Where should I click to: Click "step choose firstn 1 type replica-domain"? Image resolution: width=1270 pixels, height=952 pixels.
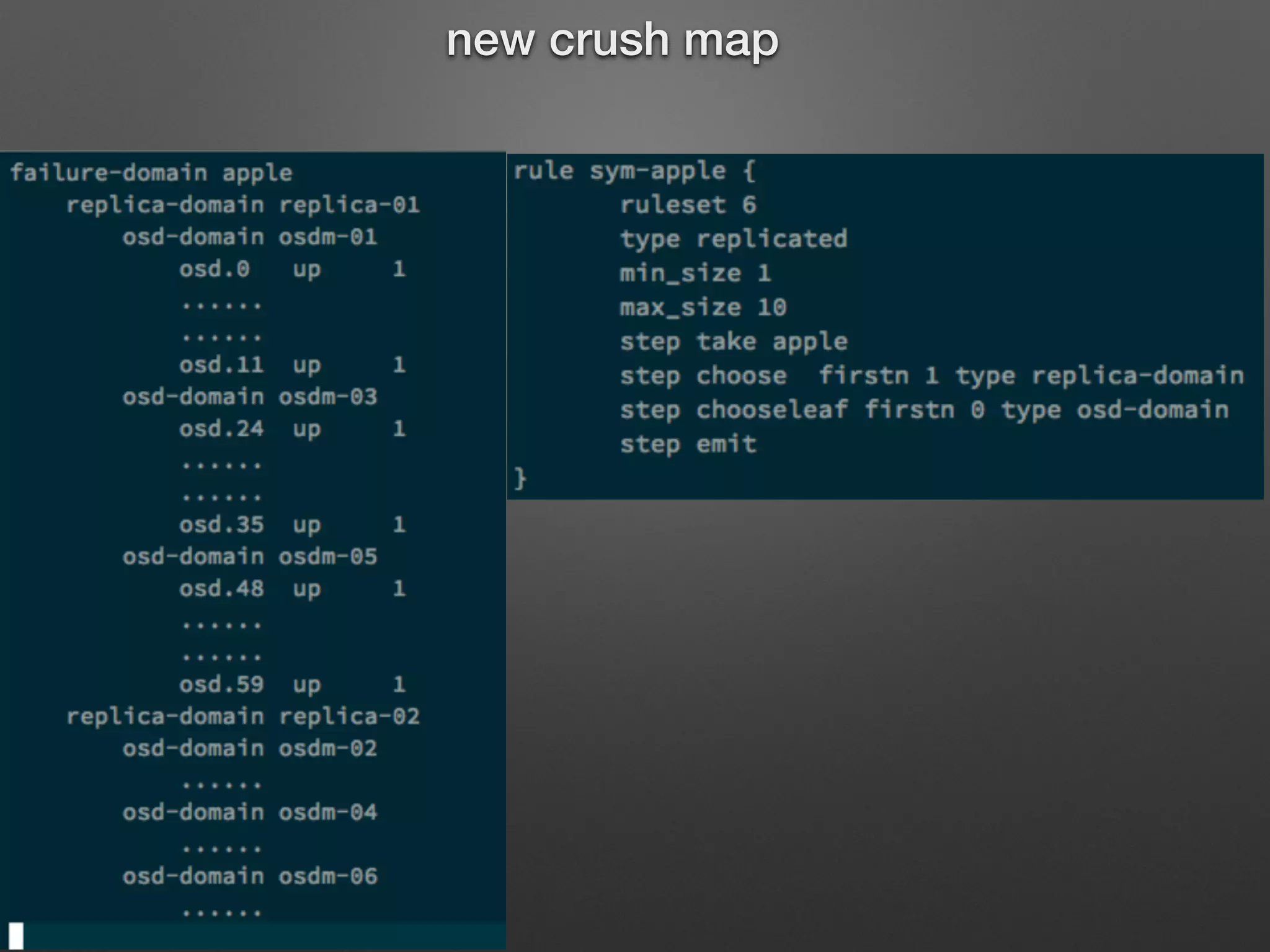932,376
